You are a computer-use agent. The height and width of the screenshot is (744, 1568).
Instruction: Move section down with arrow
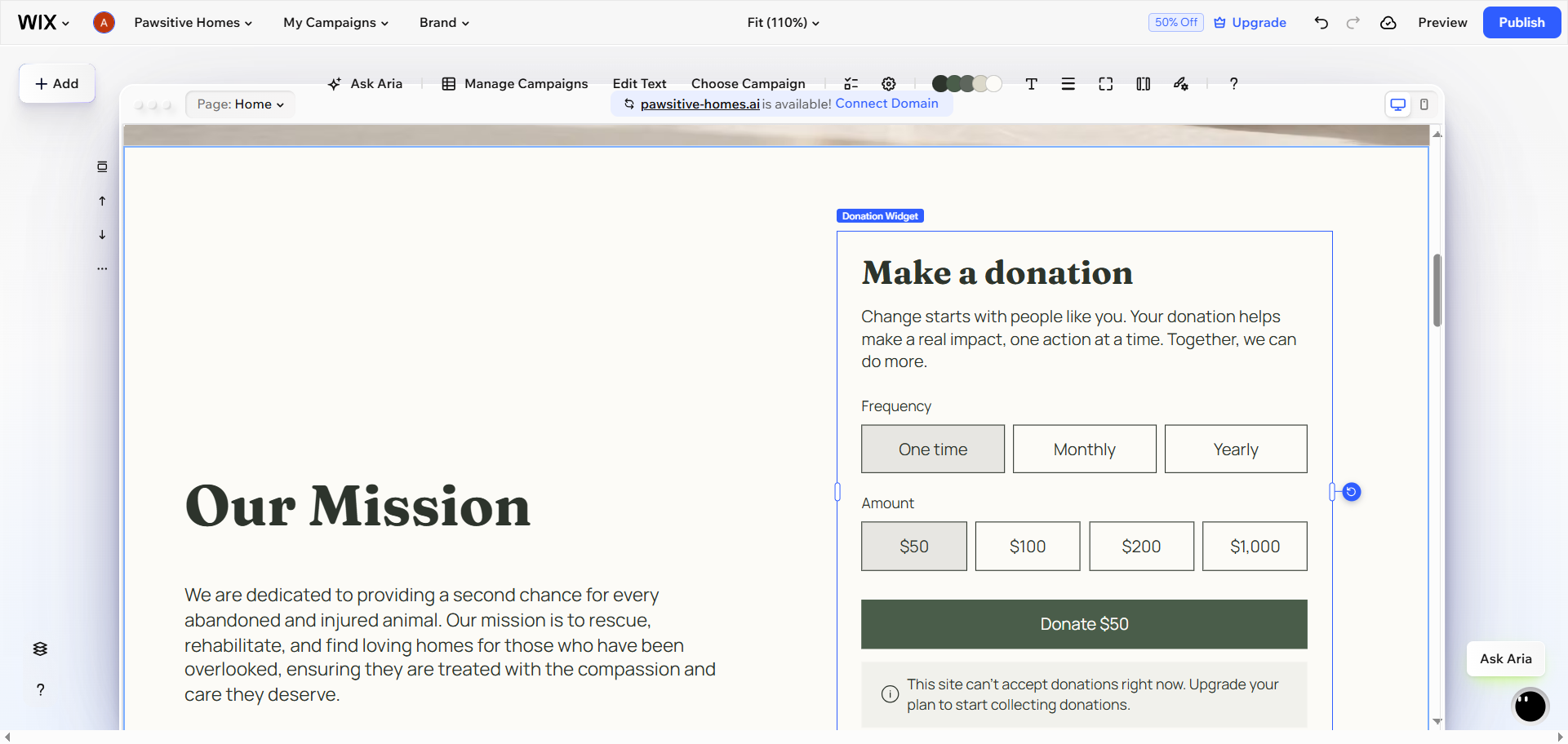pyautogui.click(x=102, y=235)
